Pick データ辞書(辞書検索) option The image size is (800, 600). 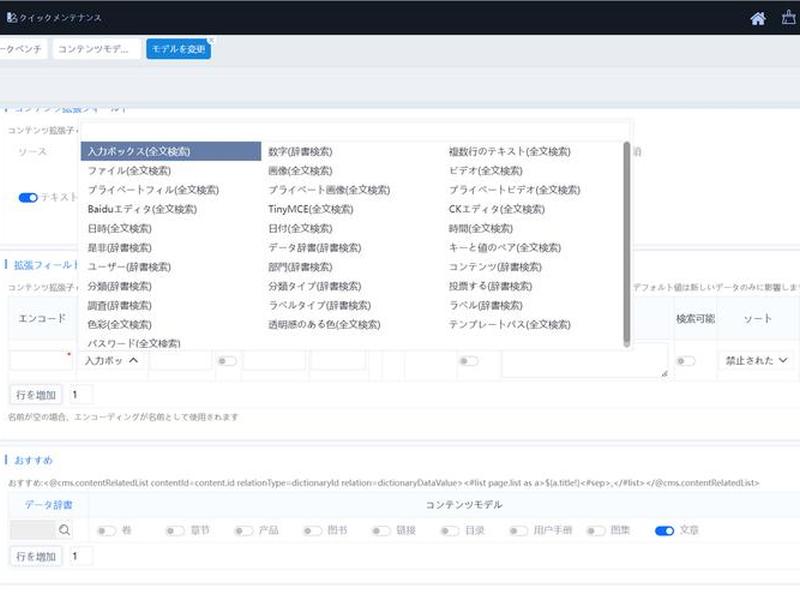tap(314, 247)
